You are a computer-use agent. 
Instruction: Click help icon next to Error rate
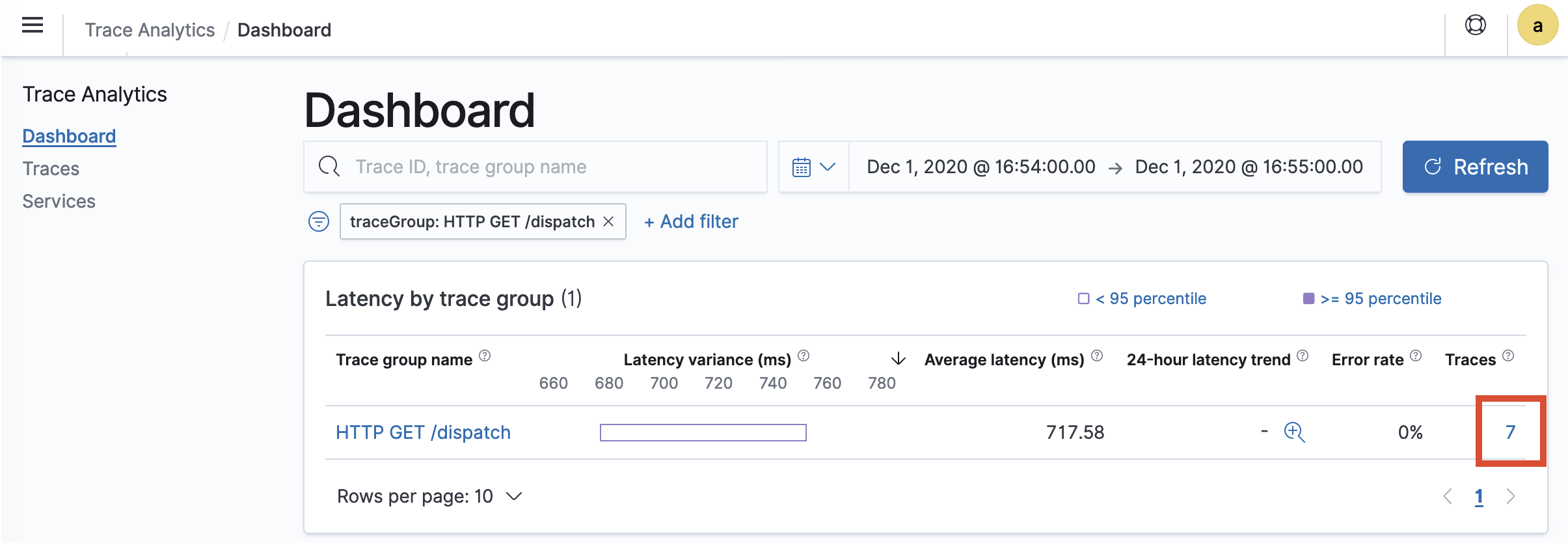coord(1416,356)
